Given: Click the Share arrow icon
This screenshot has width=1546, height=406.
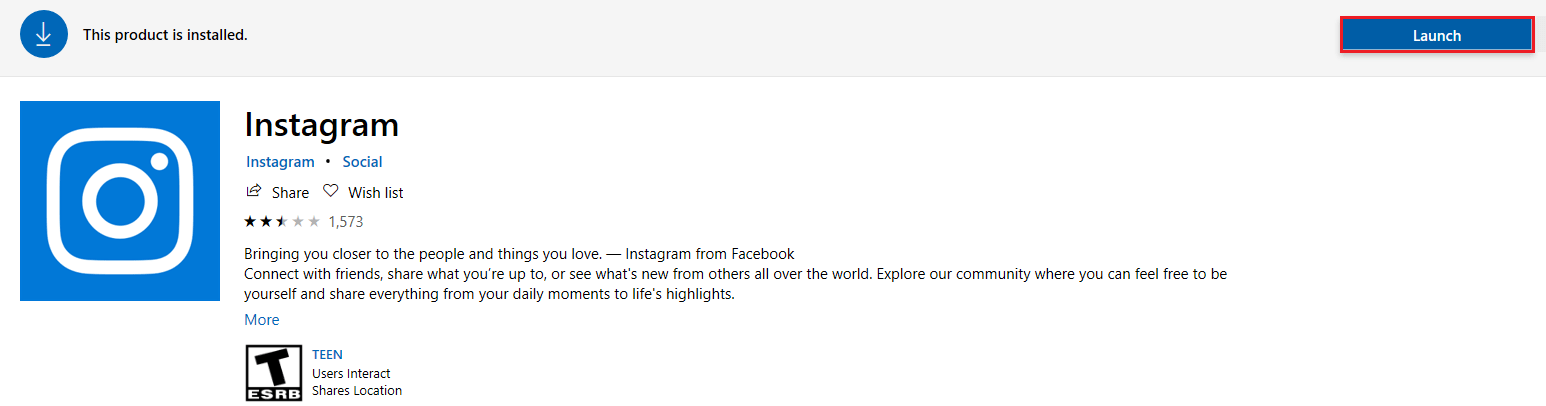Looking at the screenshot, I should [x=254, y=192].
